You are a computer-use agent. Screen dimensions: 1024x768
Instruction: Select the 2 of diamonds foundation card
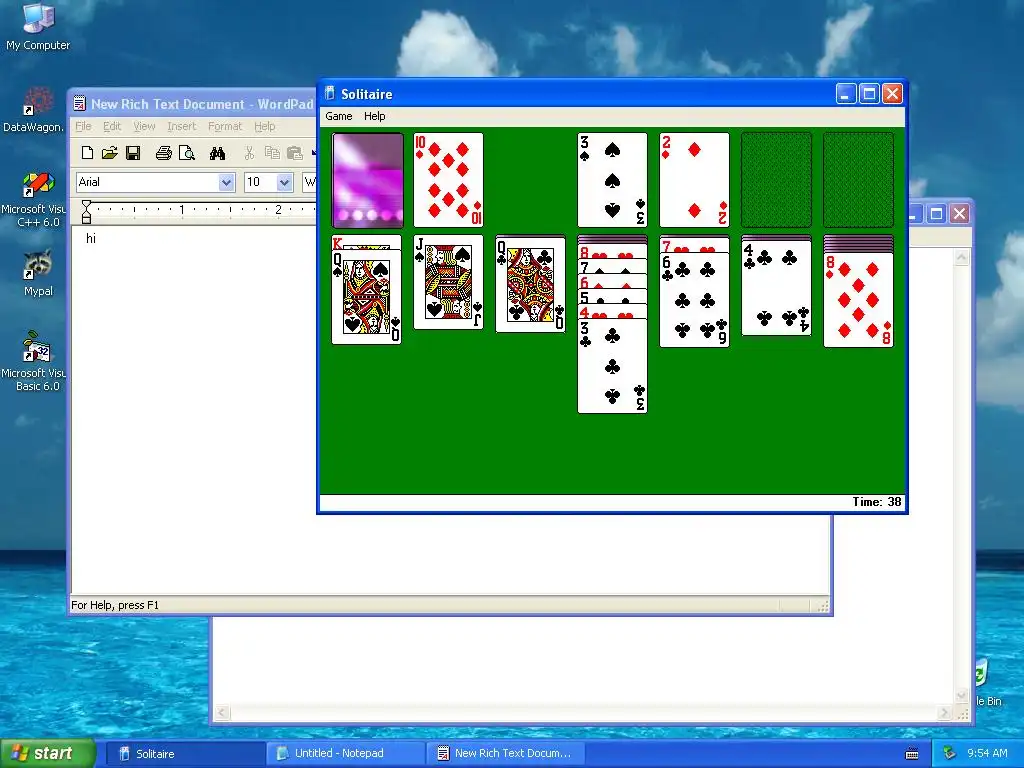(x=694, y=180)
